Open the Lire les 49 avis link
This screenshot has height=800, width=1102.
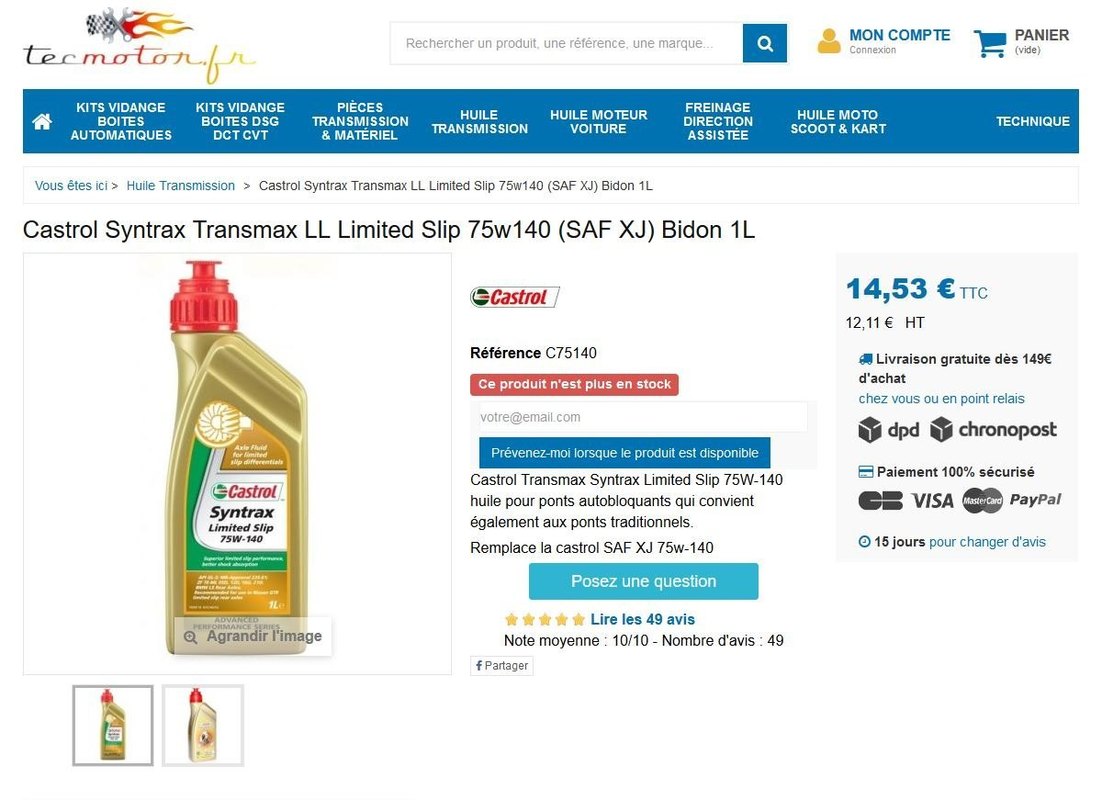tap(642, 619)
